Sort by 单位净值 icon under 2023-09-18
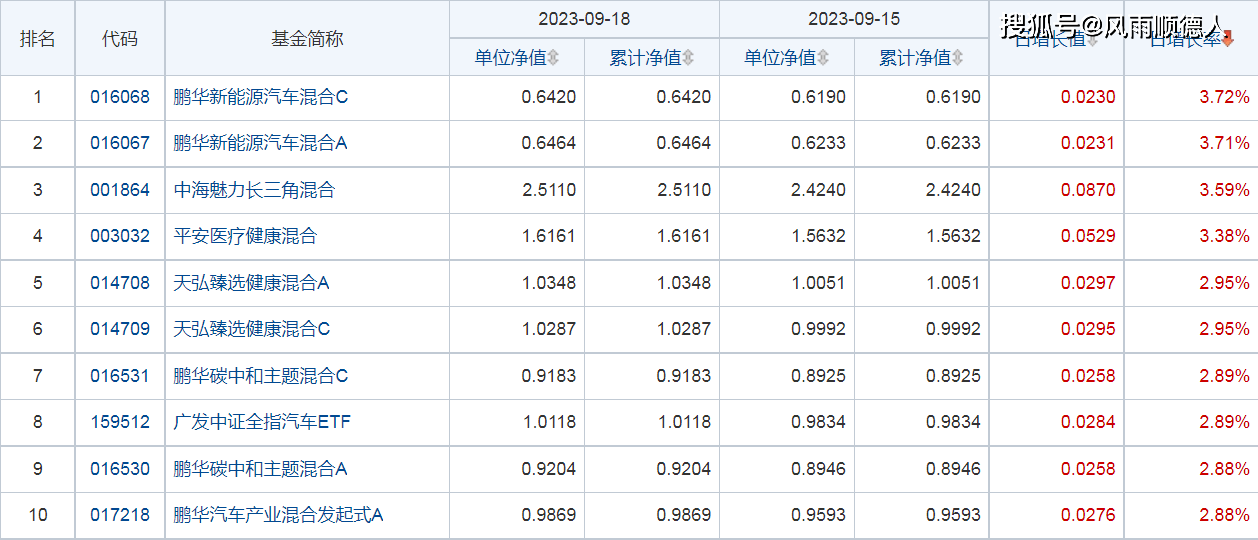The width and height of the screenshot is (1258, 540). (553, 58)
